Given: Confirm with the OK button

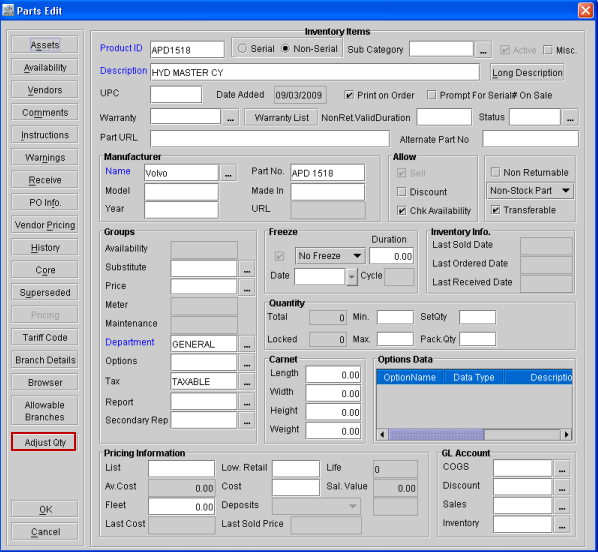Looking at the screenshot, I should [45, 509].
